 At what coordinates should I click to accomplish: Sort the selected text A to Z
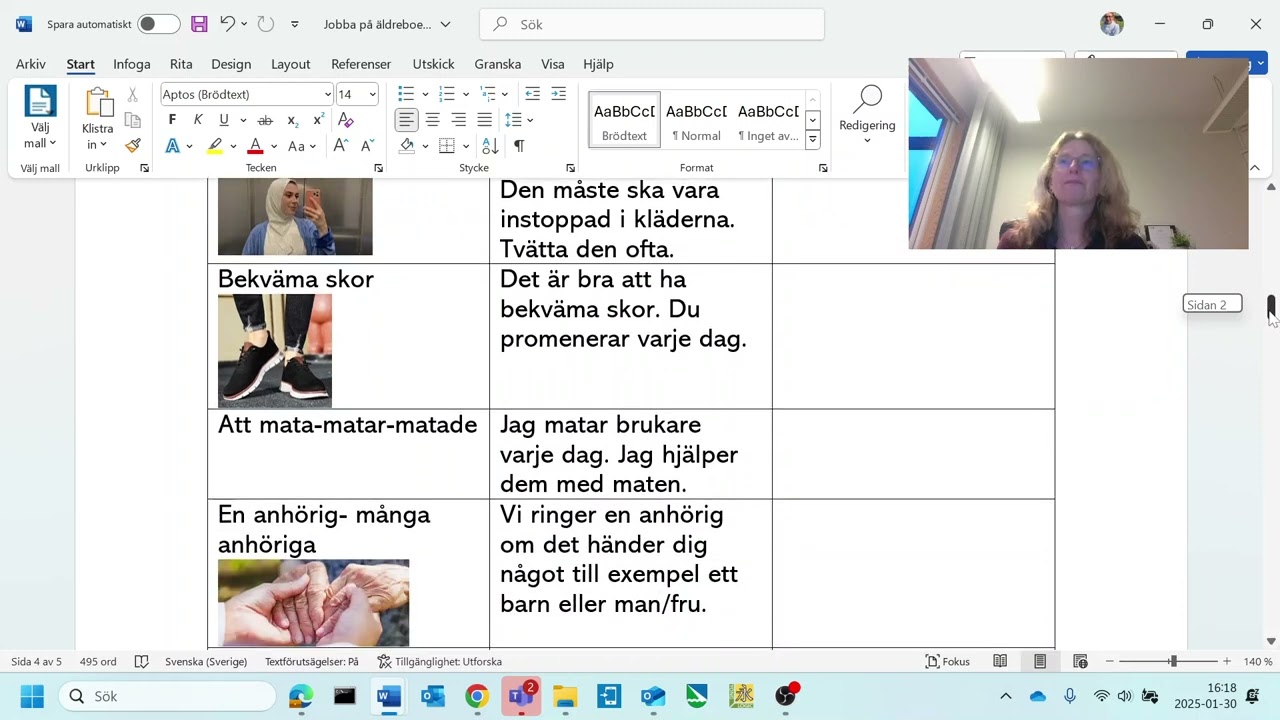[x=490, y=146]
